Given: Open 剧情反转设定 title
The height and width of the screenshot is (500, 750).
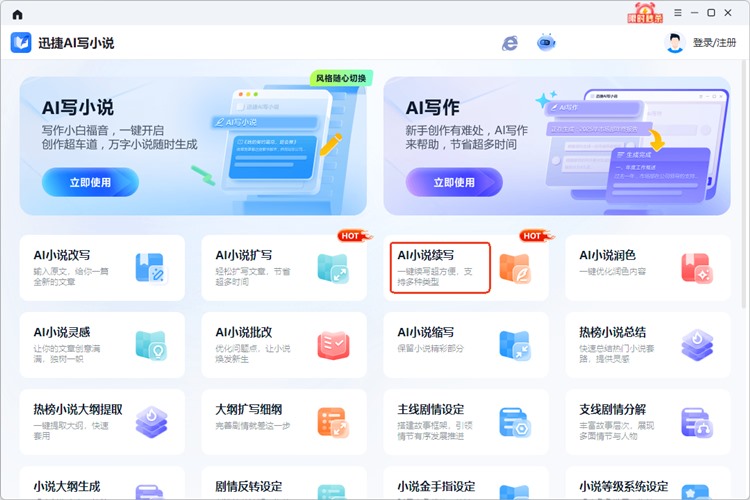Looking at the screenshot, I should coord(249,487).
